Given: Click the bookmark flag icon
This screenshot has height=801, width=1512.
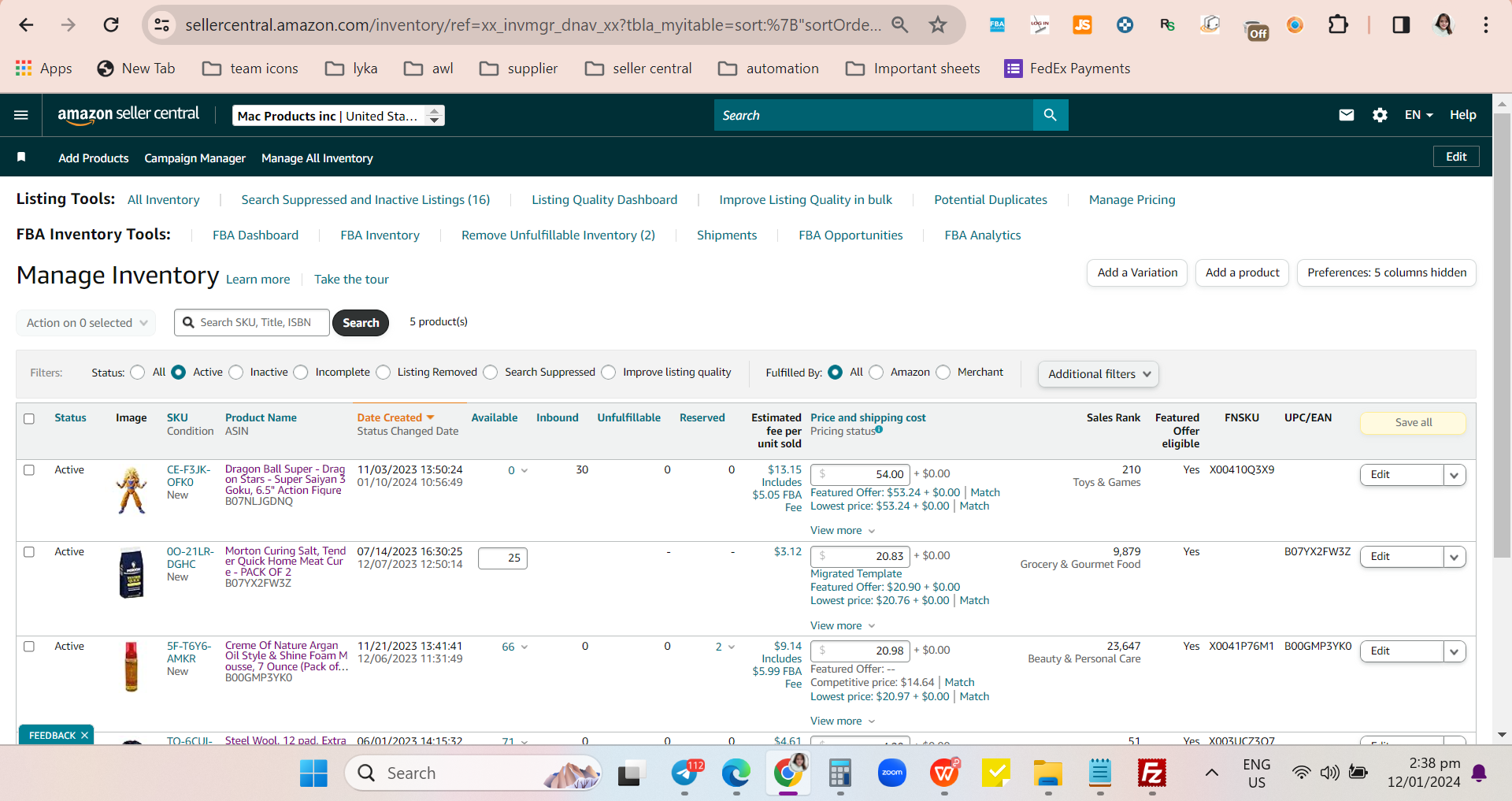Looking at the screenshot, I should 21,158.
